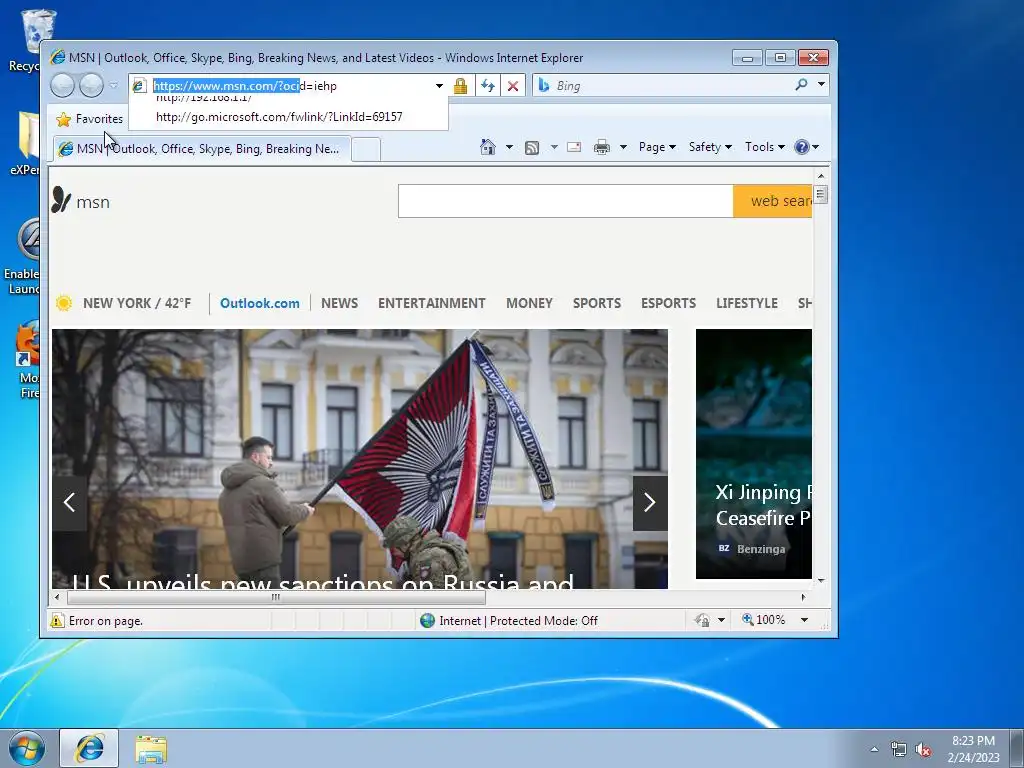Screen dimensions: 1024x768
Task: Expand the Home button dropdown arrow
Action: [509, 147]
